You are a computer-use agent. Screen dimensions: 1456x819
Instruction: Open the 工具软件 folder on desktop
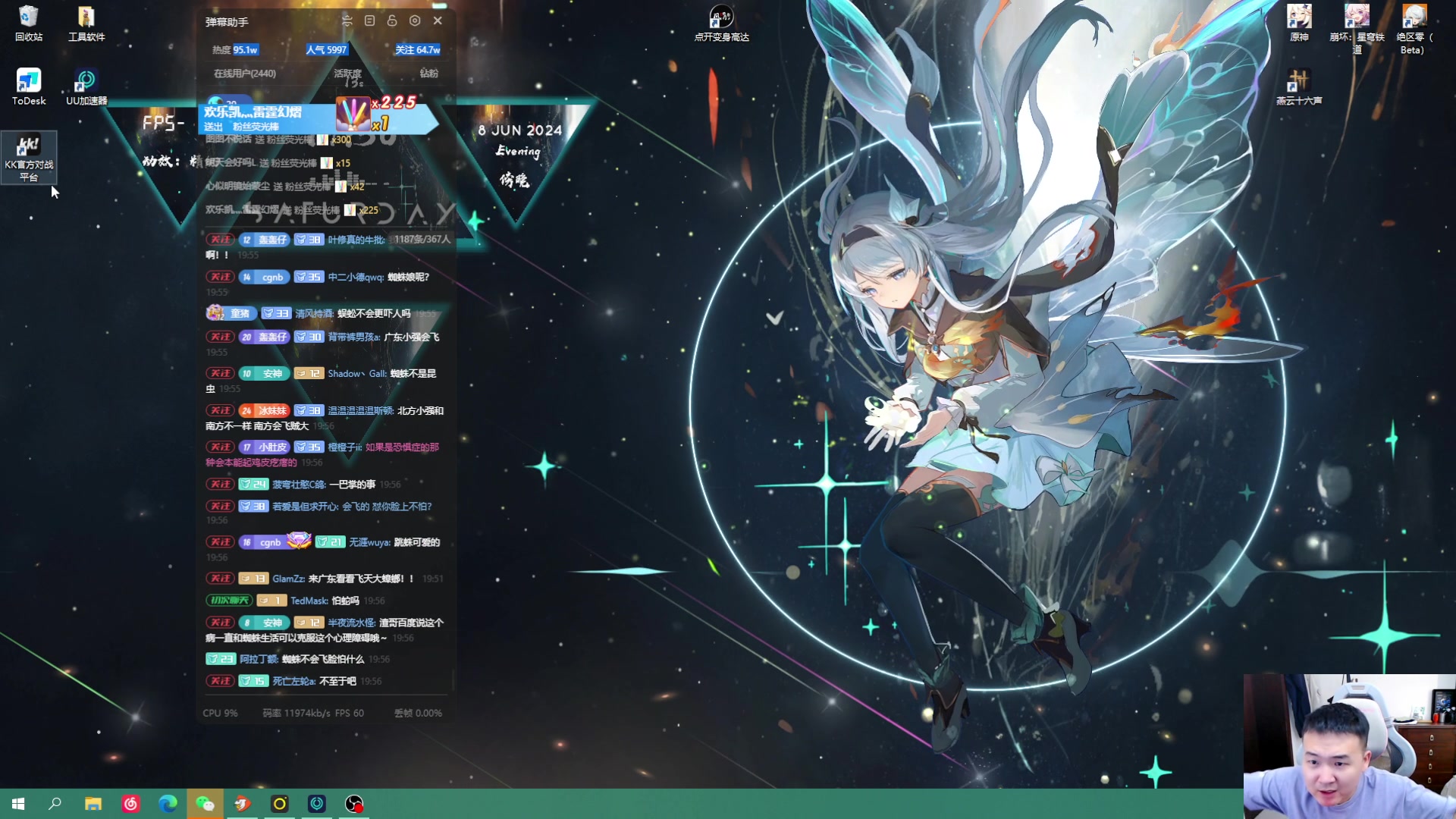(86, 24)
